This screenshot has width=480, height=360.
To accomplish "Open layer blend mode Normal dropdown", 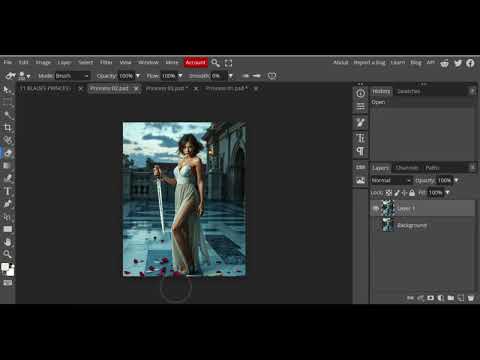I will pyautogui.click(x=391, y=180).
